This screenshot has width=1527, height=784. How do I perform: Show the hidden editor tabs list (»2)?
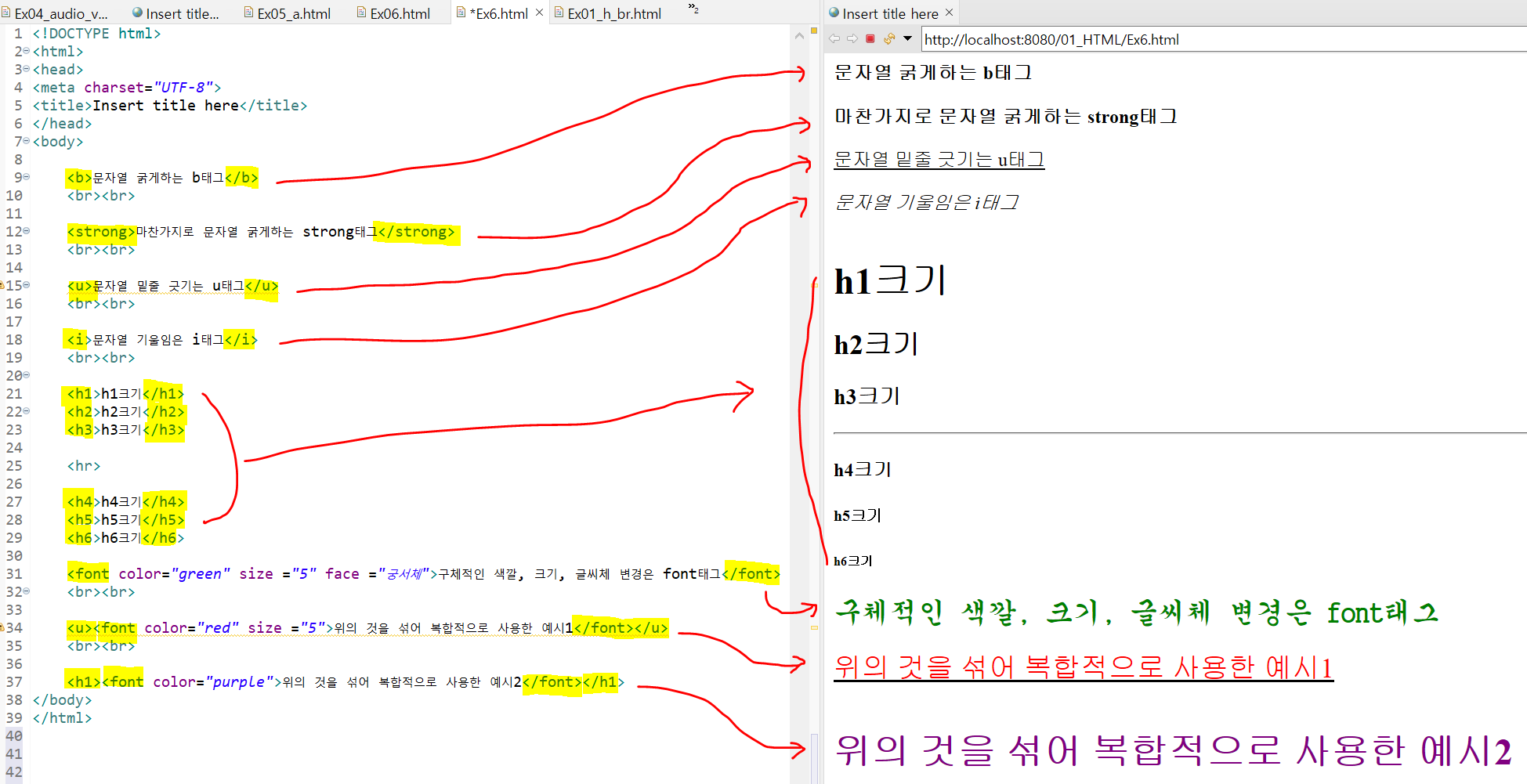pos(693,9)
